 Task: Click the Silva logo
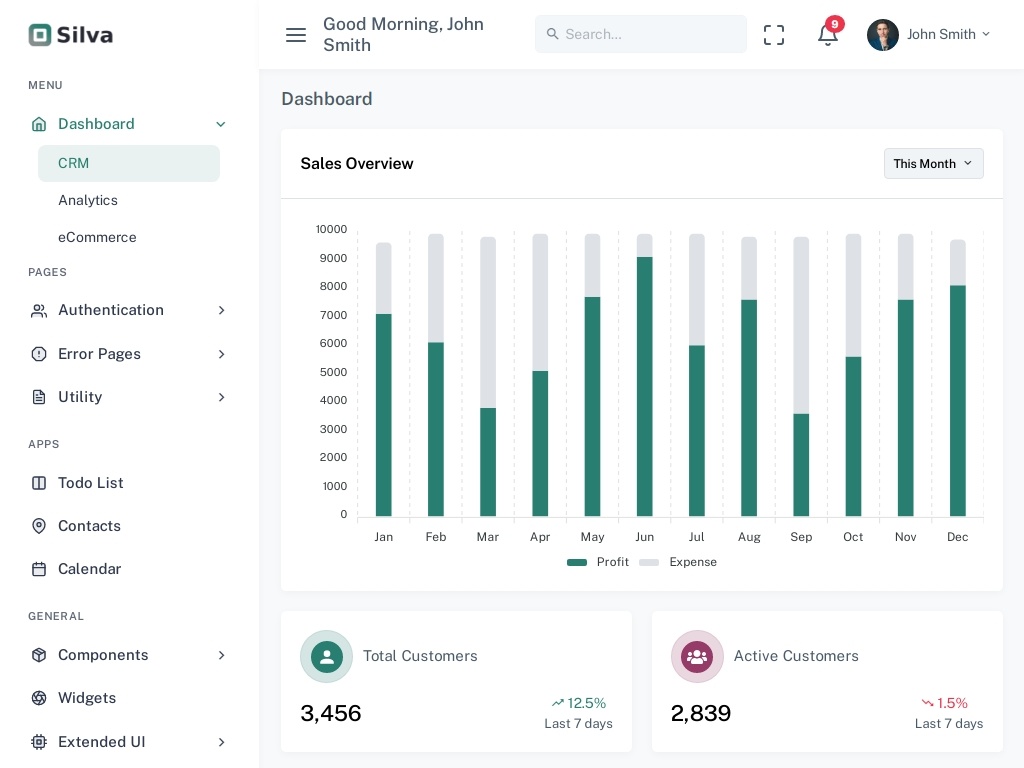[x=71, y=35]
